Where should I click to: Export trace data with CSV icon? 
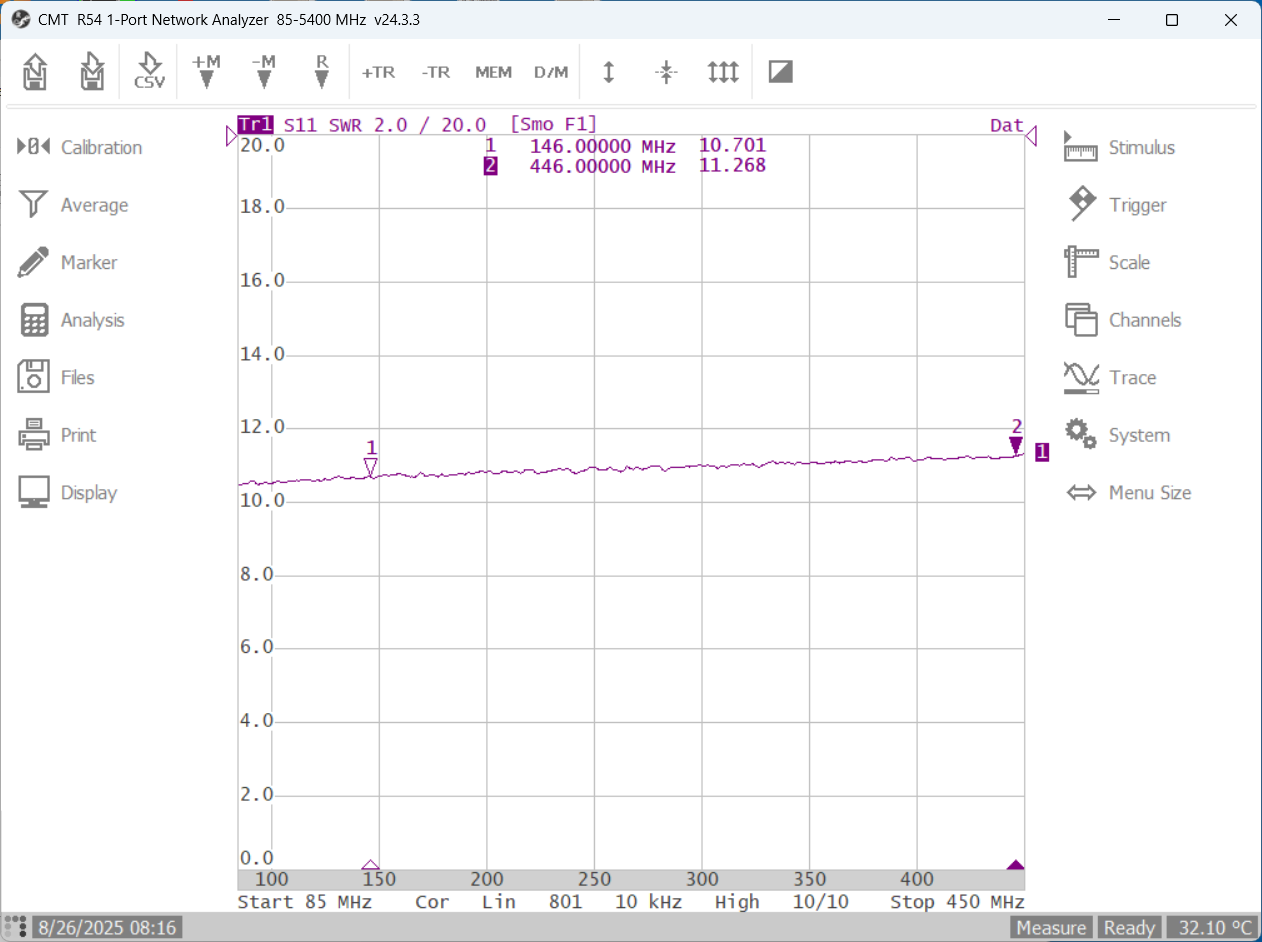(149, 72)
